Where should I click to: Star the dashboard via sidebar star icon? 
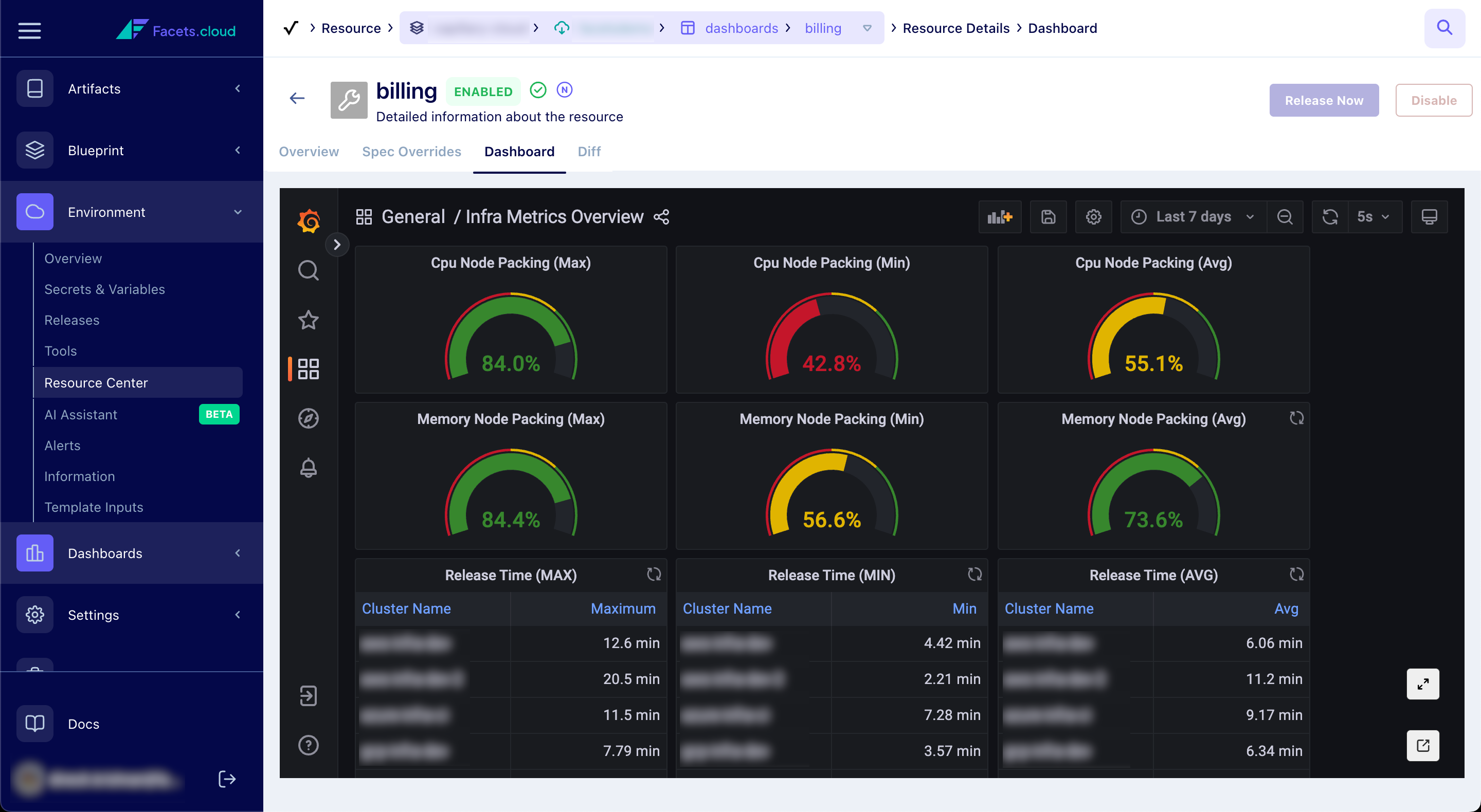[x=308, y=320]
